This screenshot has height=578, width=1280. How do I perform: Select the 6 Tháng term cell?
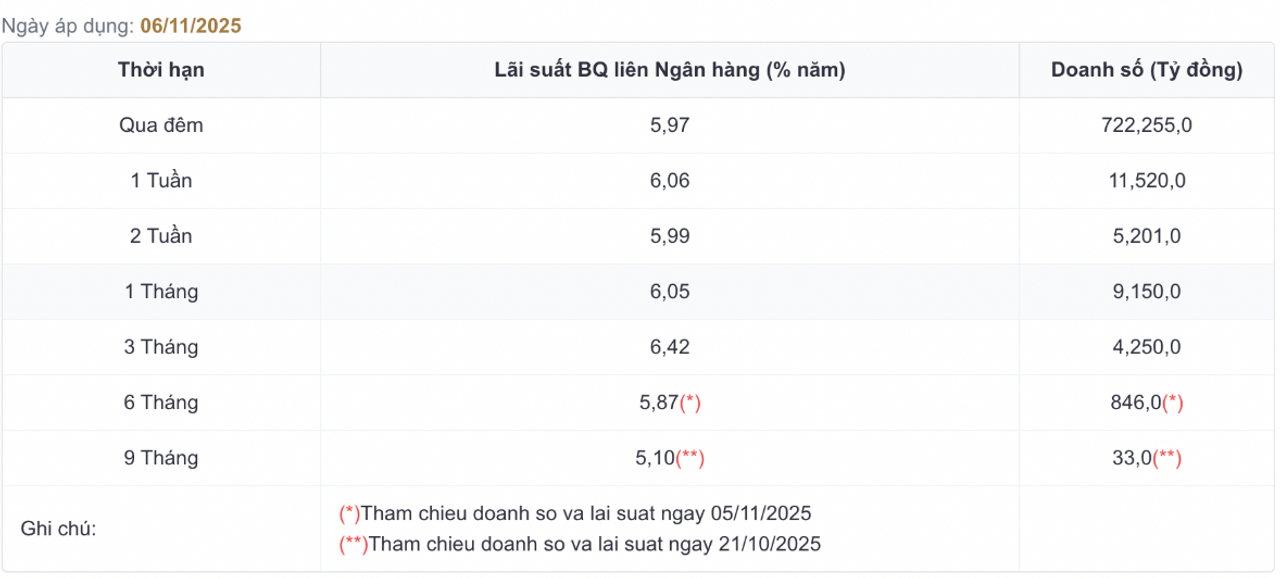tap(161, 403)
